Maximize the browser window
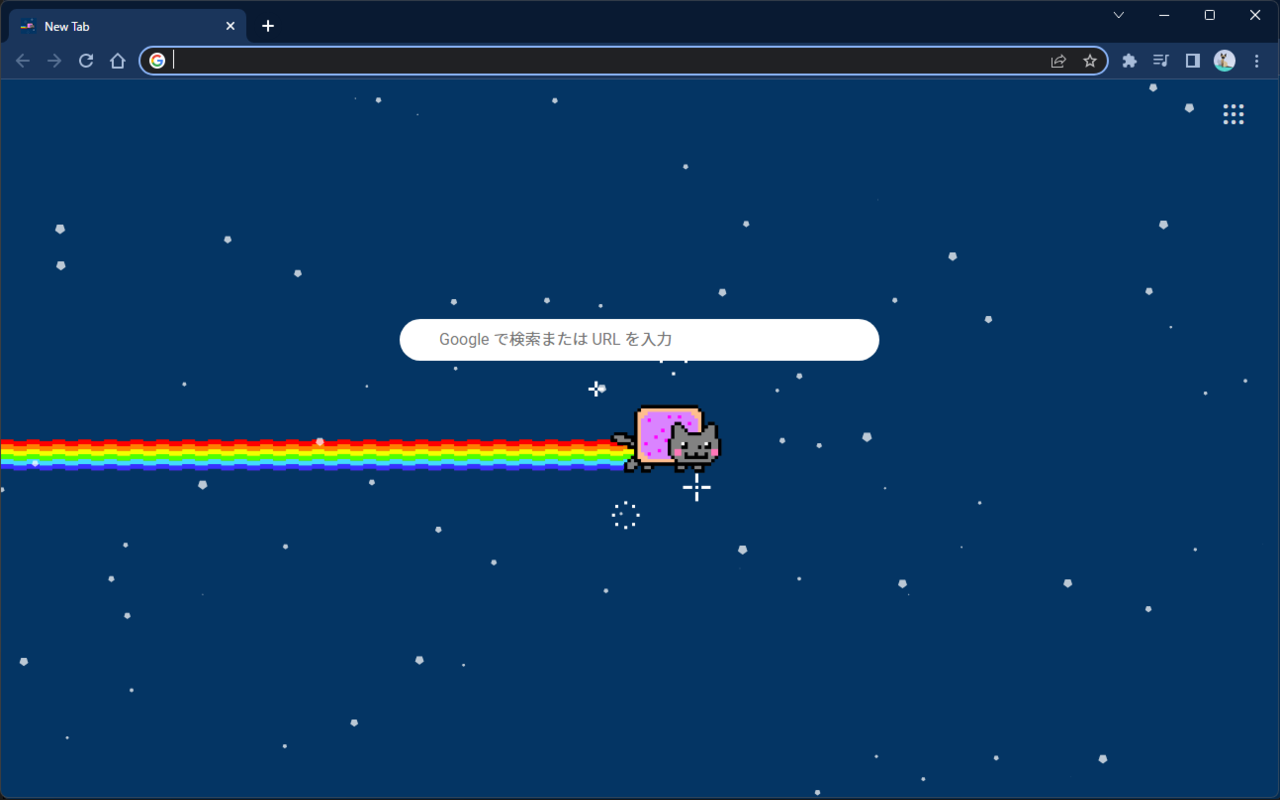This screenshot has width=1280, height=800. (x=1210, y=15)
